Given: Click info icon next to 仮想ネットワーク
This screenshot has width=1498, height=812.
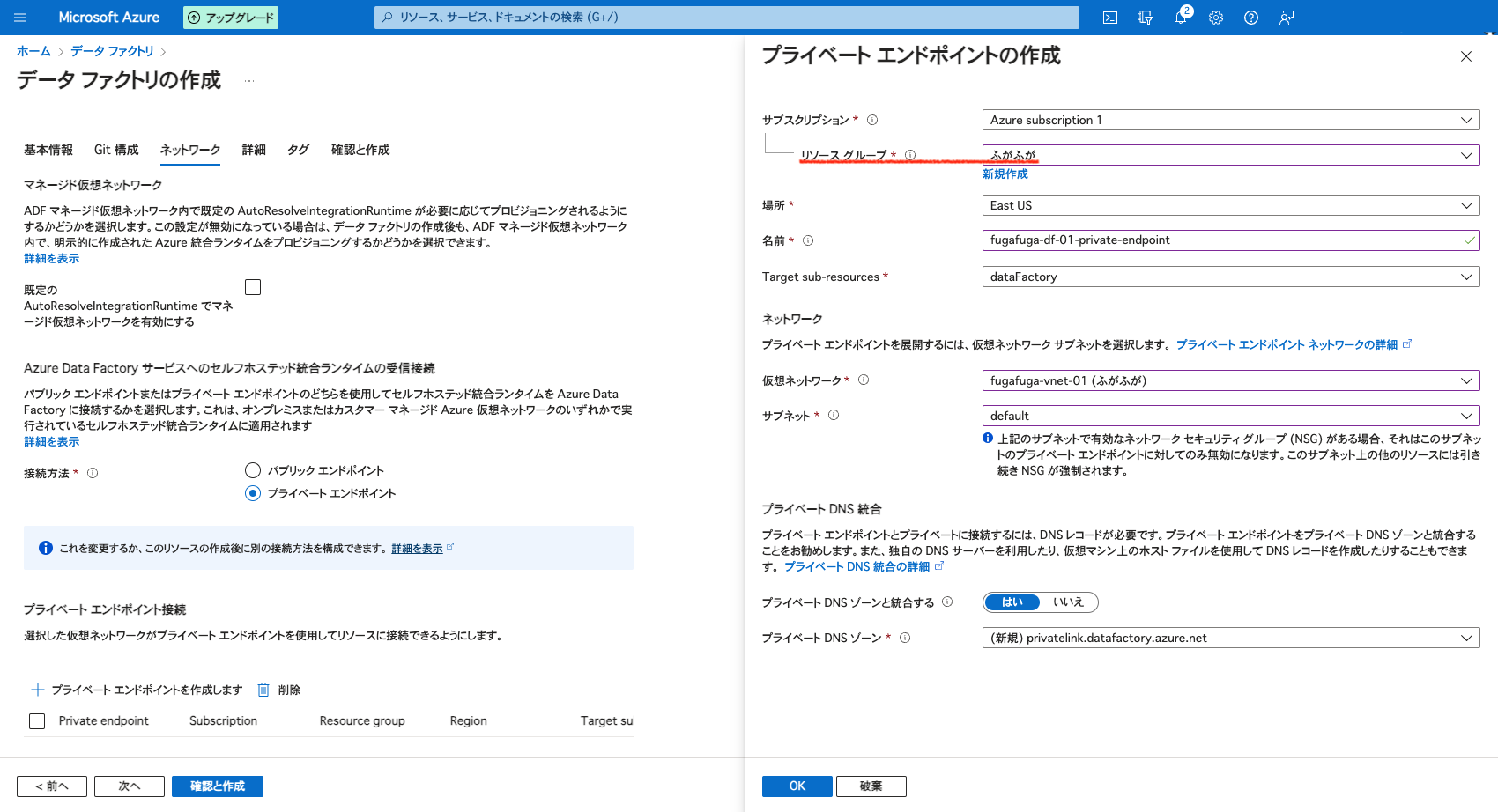Looking at the screenshot, I should coord(864,380).
